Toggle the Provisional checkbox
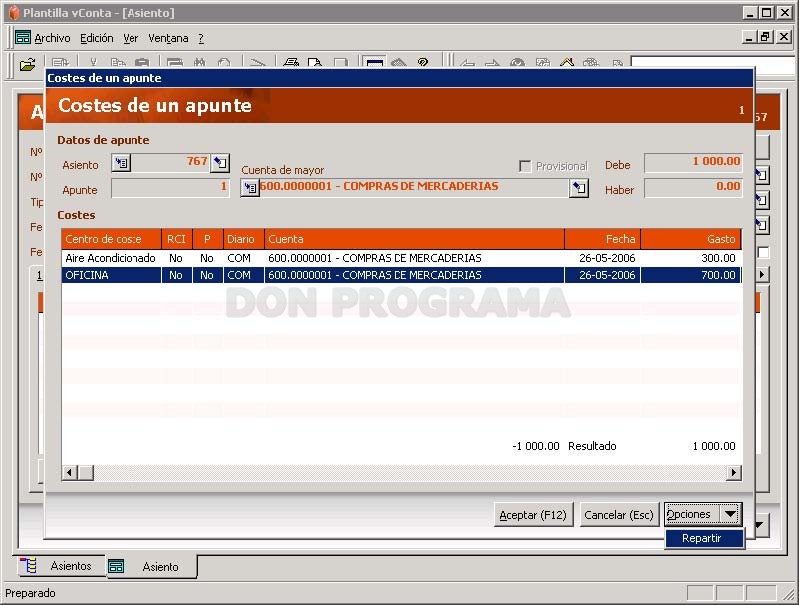Viewport: 799px width, 605px height. click(524, 166)
